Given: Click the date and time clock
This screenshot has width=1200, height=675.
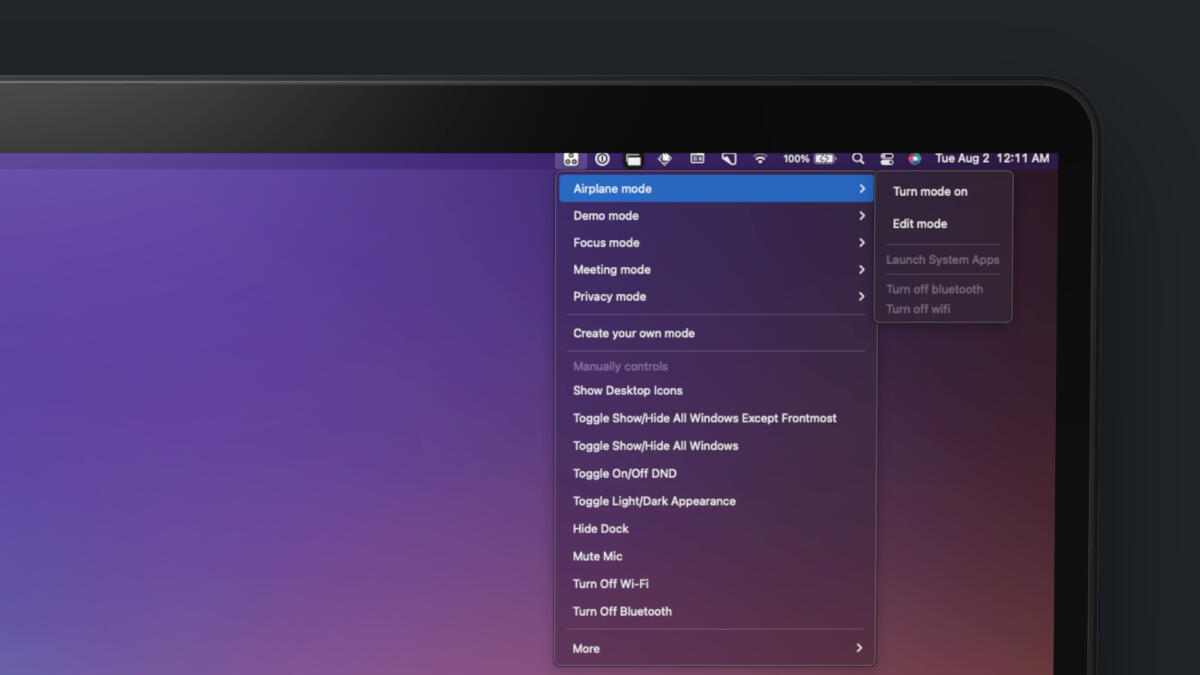Looking at the screenshot, I should click(x=991, y=159).
